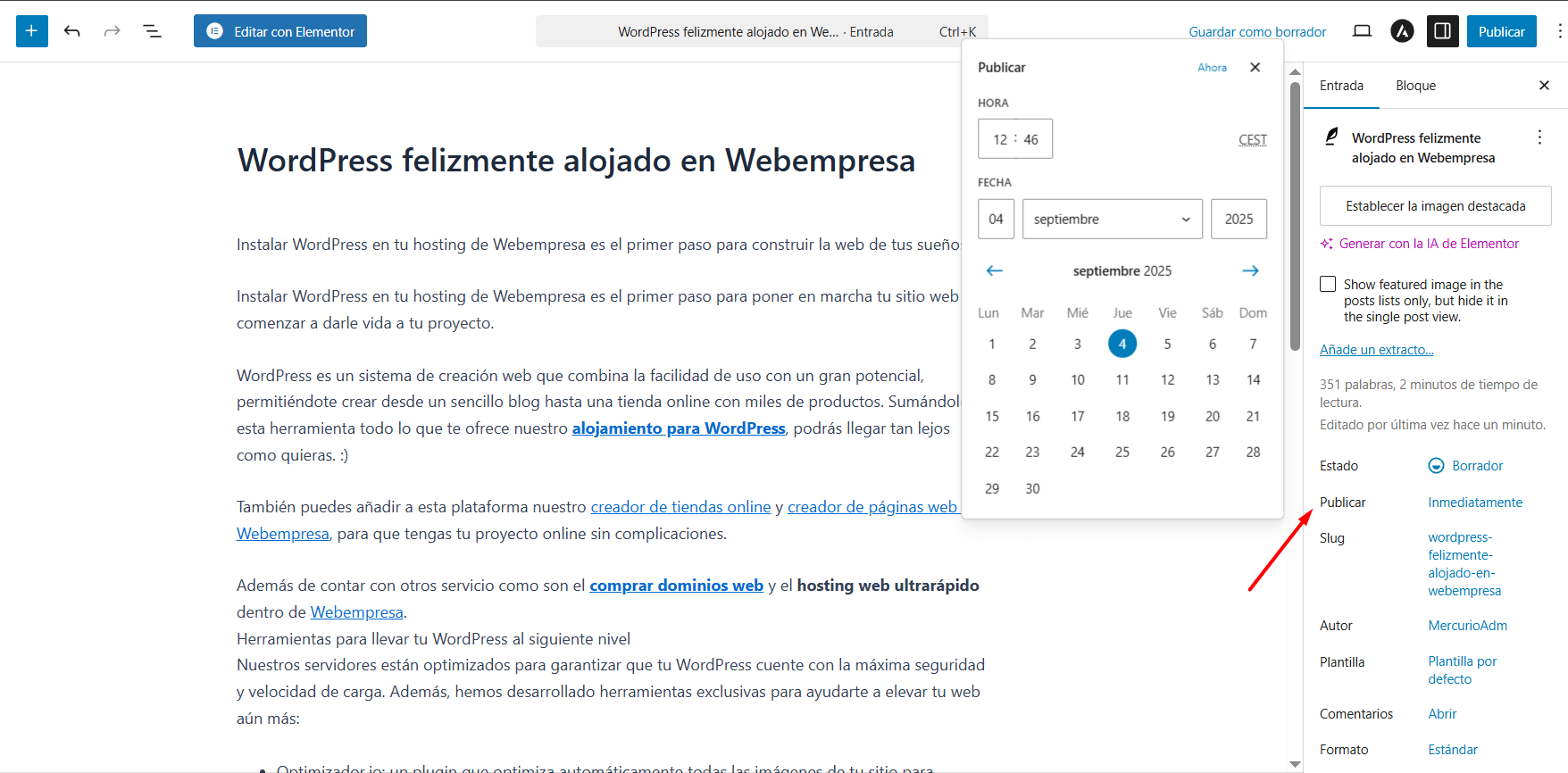The width and height of the screenshot is (1568, 773).
Task: Open creador de tiendas online link
Action: click(680, 507)
